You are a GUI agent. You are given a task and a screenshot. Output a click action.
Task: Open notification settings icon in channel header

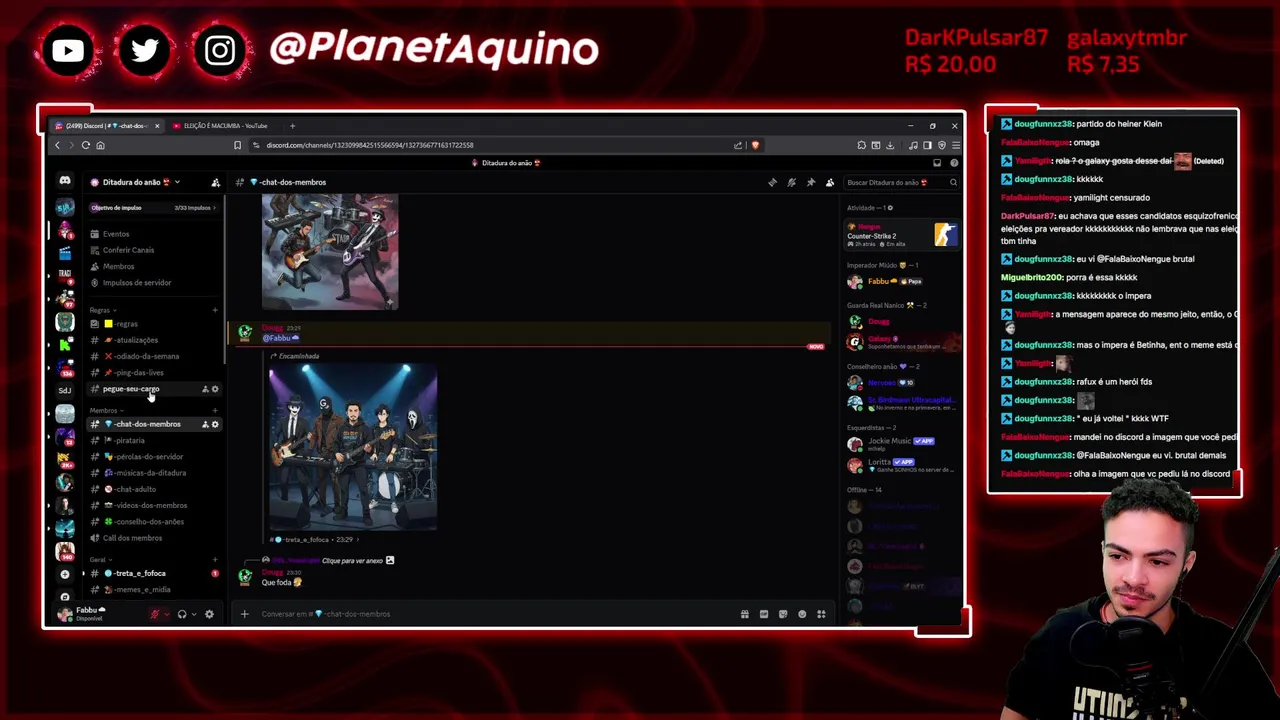pos(791,182)
